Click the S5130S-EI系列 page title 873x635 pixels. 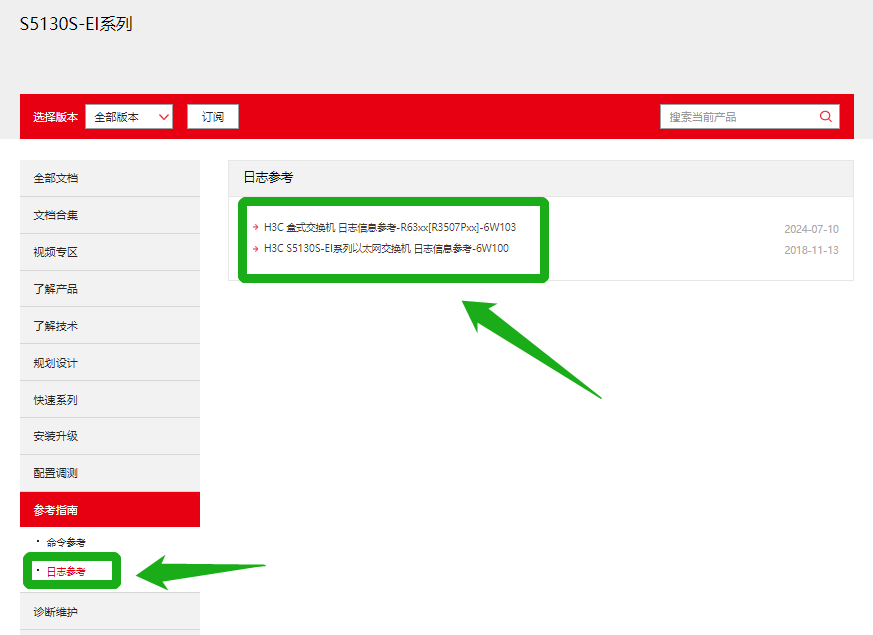(x=76, y=23)
